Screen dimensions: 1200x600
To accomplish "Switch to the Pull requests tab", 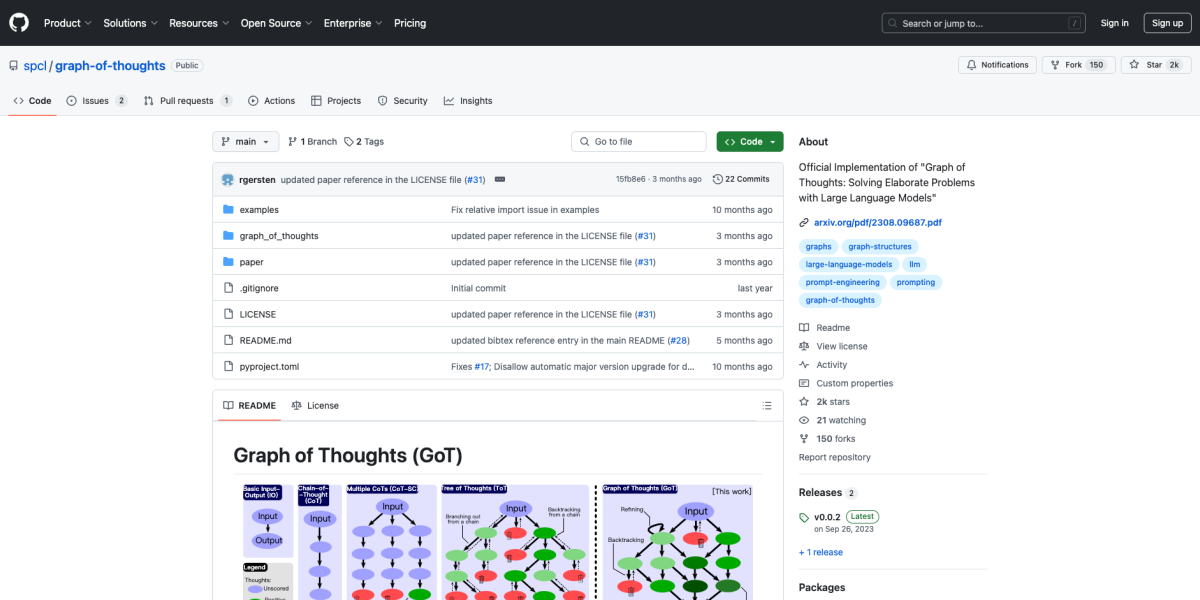I will click(x=187, y=101).
